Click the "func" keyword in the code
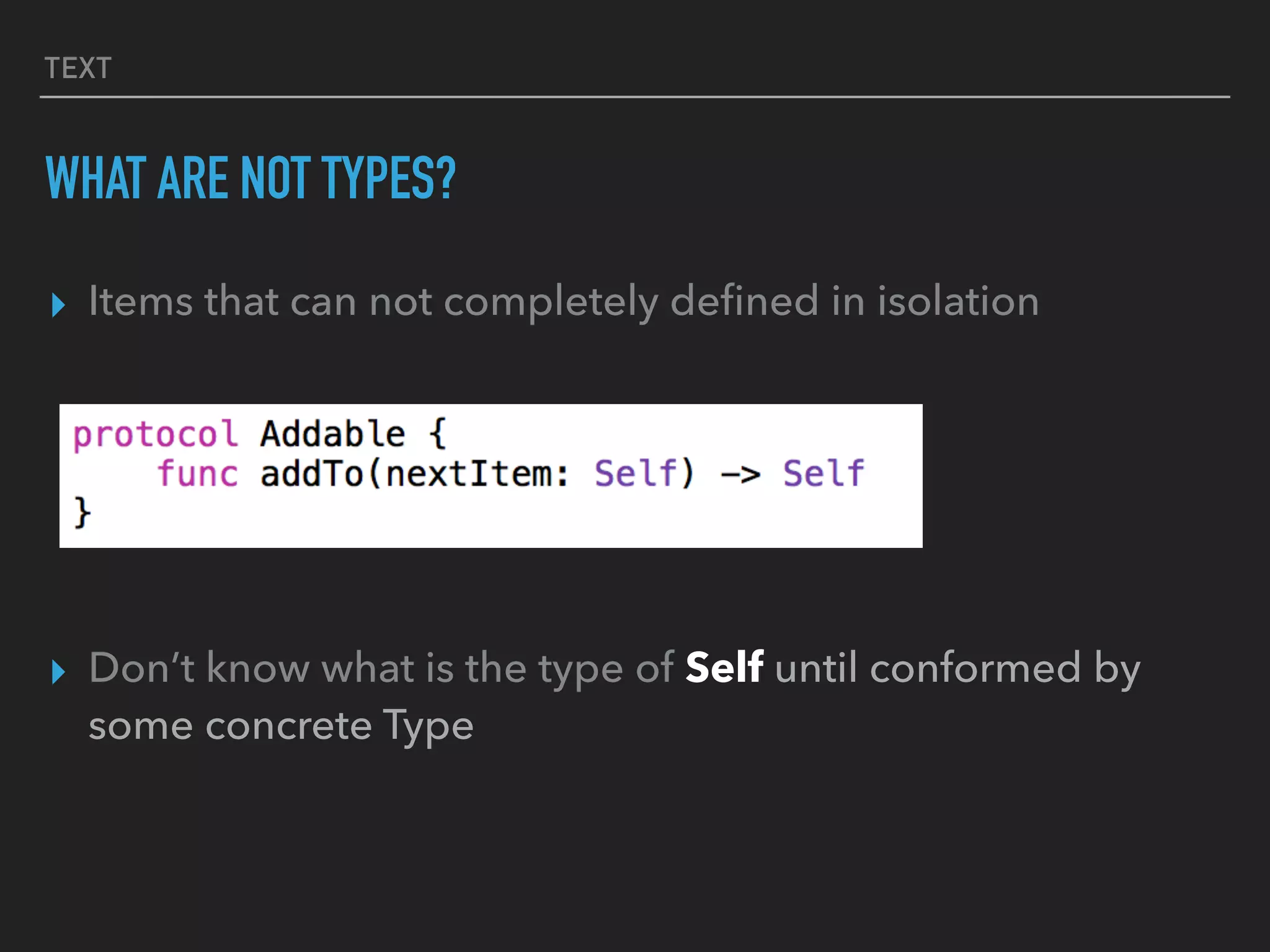Image resolution: width=1270 pixels, height=952 pixels. [x=197, y=474]
